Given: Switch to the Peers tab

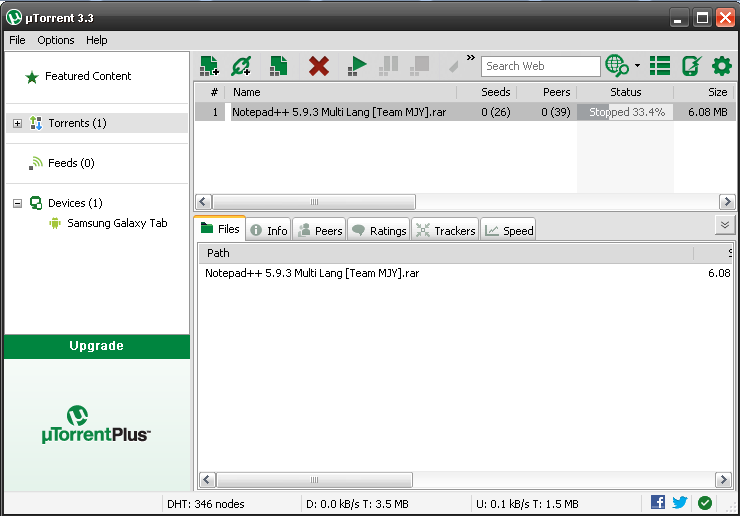Looking at the screenshot, I should [320, 230].
